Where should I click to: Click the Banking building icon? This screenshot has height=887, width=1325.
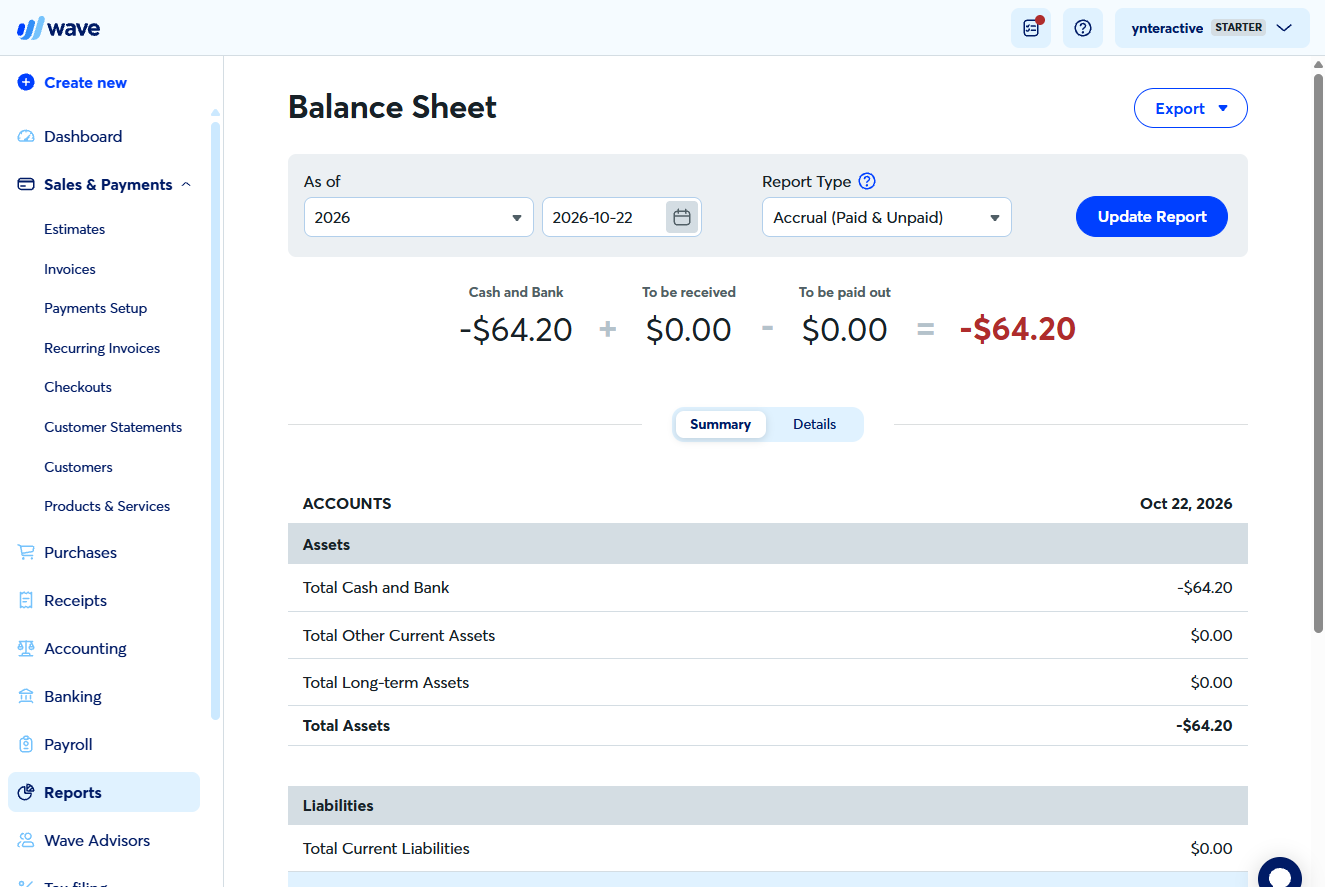tap(26, 697)
